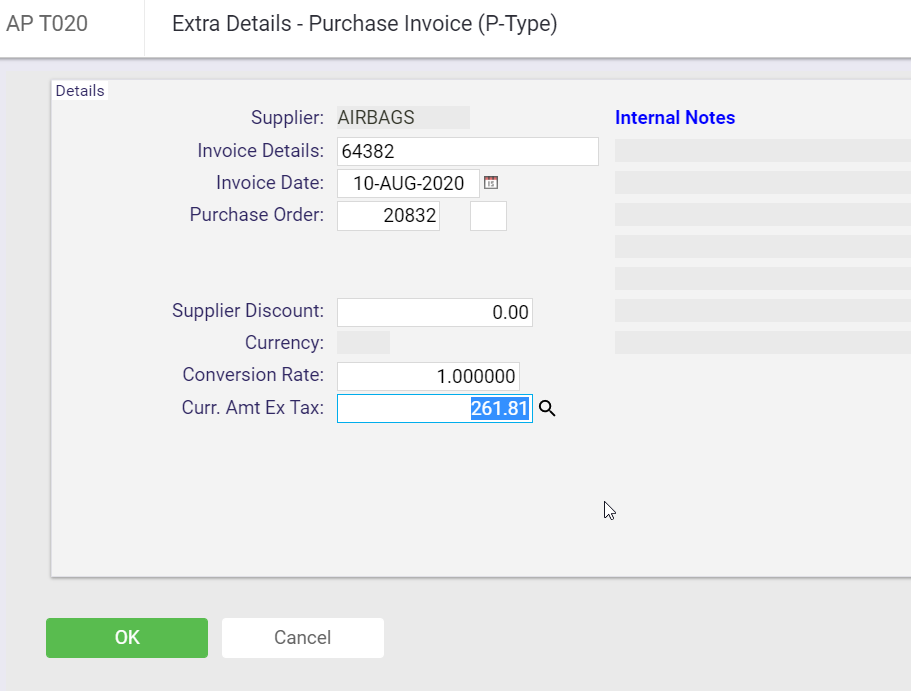
Task: Cancel the Extra Details dialog
Action: tap(303, 638)
